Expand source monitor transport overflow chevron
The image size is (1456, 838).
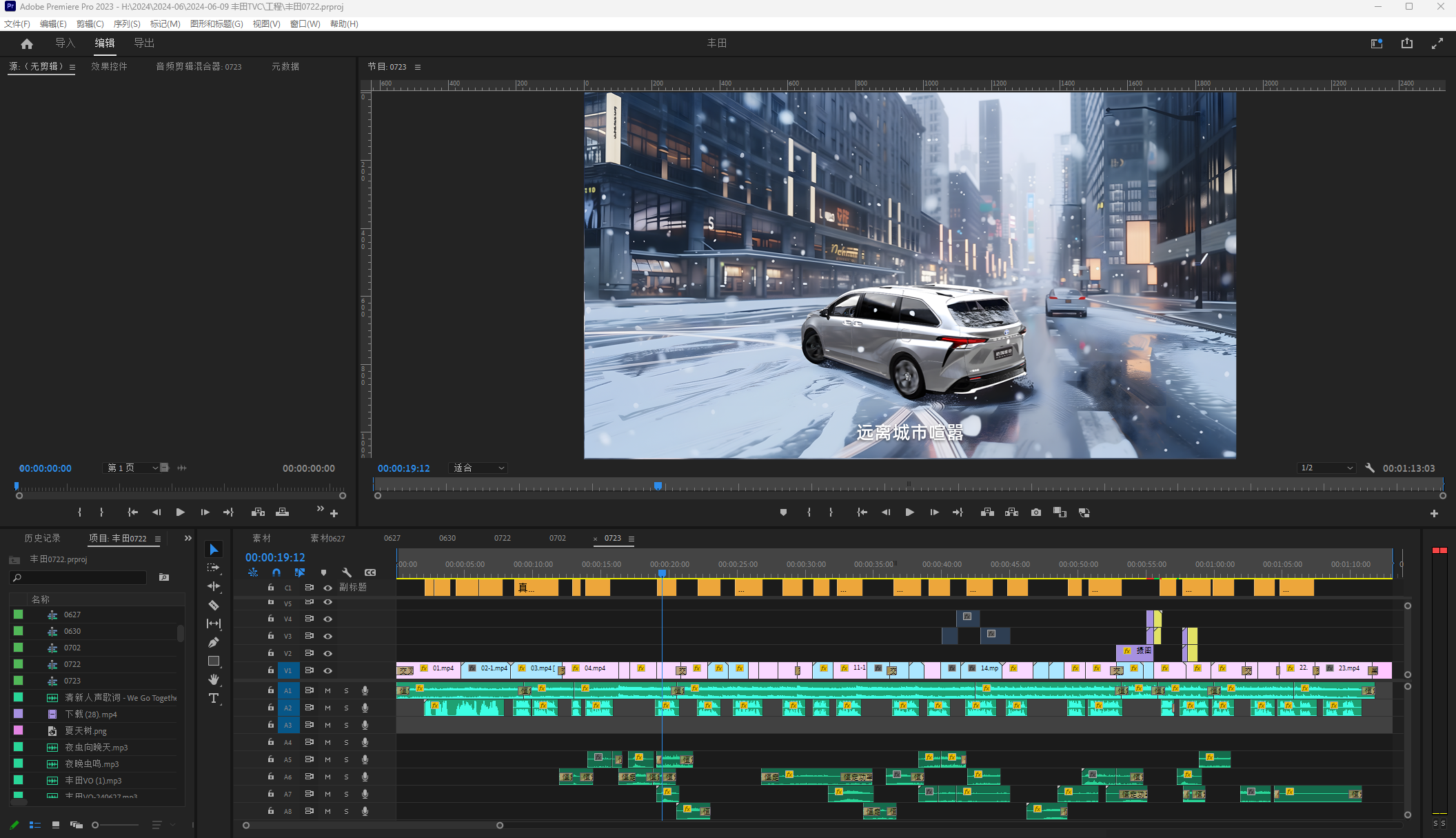click(x=320, y=508)
